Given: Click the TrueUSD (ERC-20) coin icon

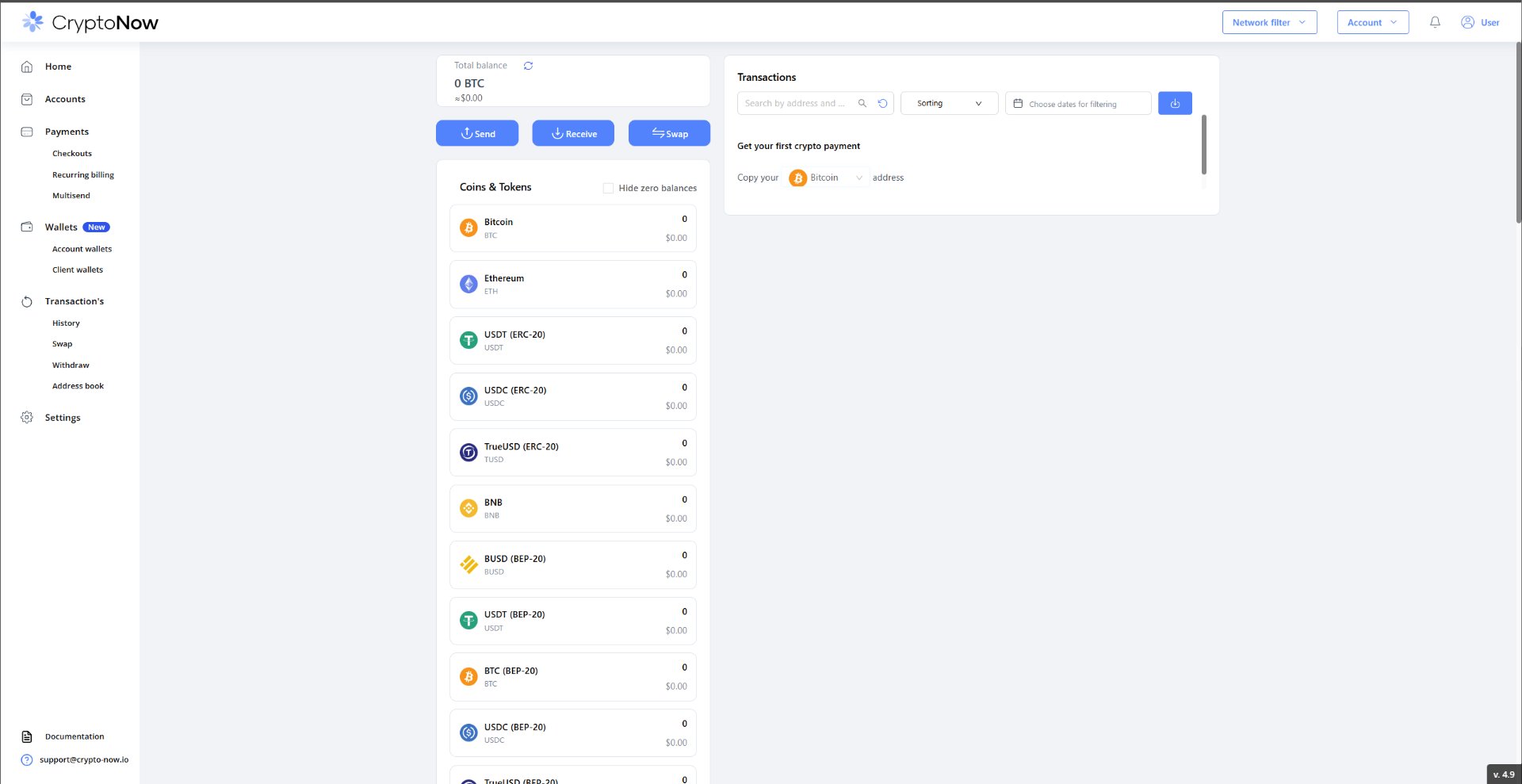Looking at the screenshot, I should coord(468,452).
